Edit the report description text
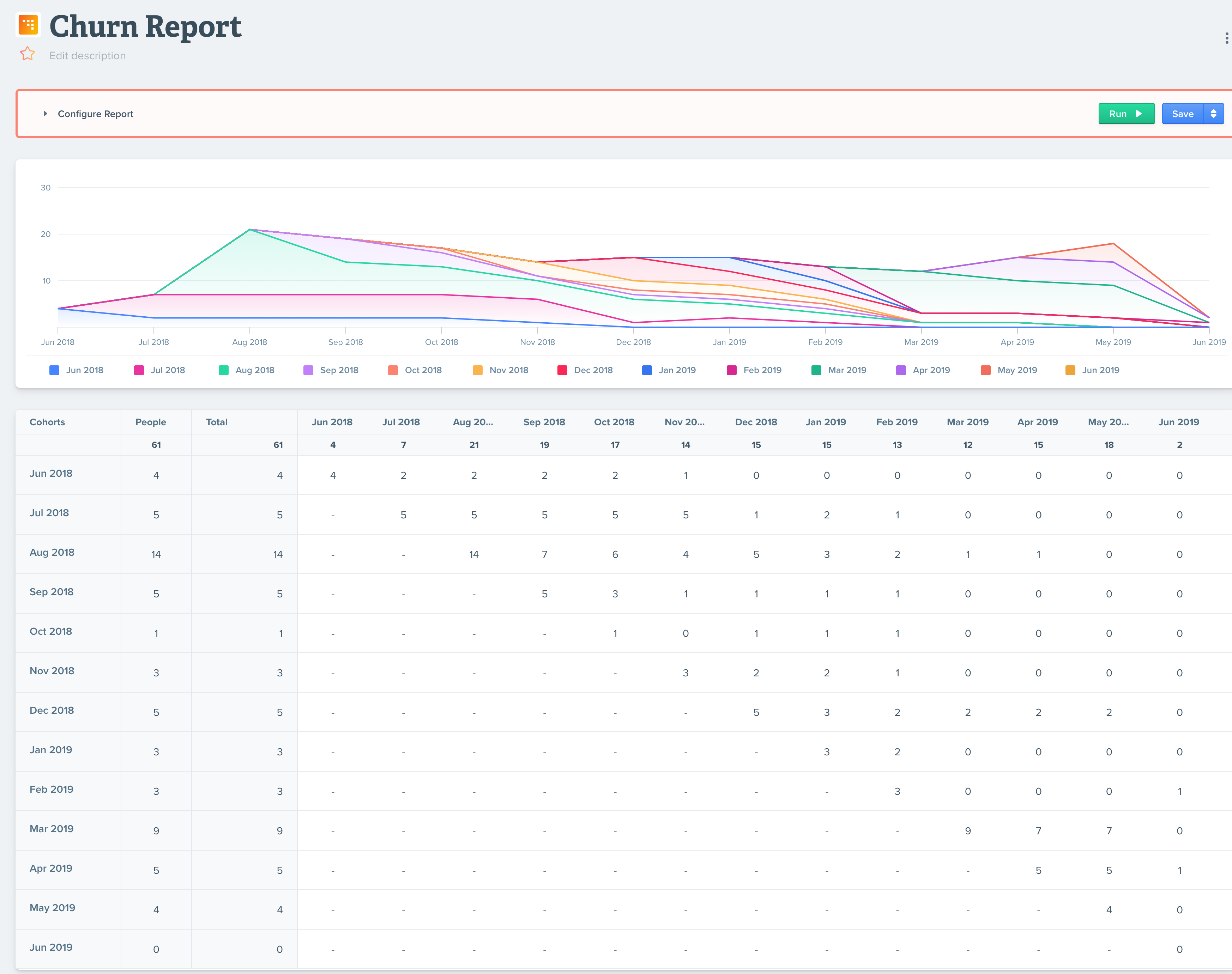The width and height of the screenshot is (1232, 974). [x=87, y=56]
